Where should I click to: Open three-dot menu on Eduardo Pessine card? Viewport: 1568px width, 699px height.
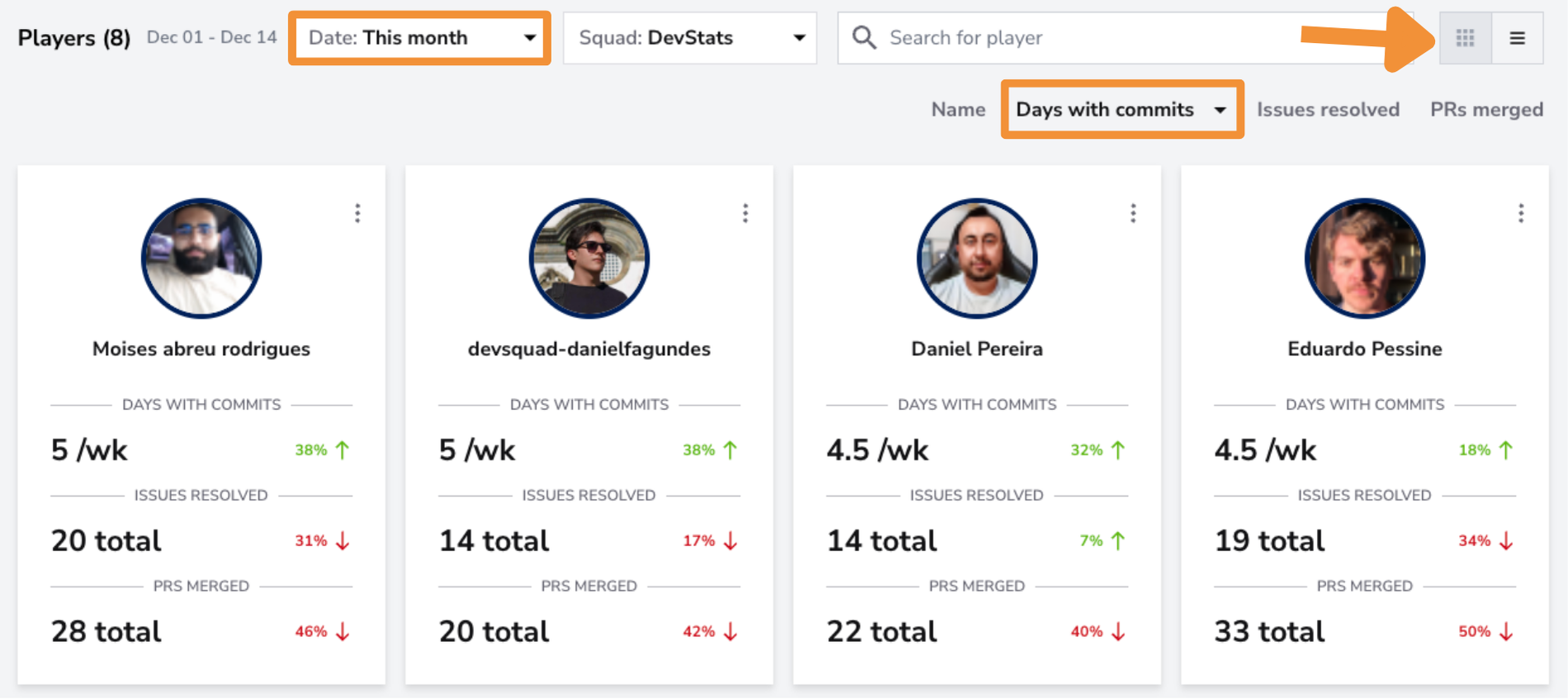coord(1521,213)
